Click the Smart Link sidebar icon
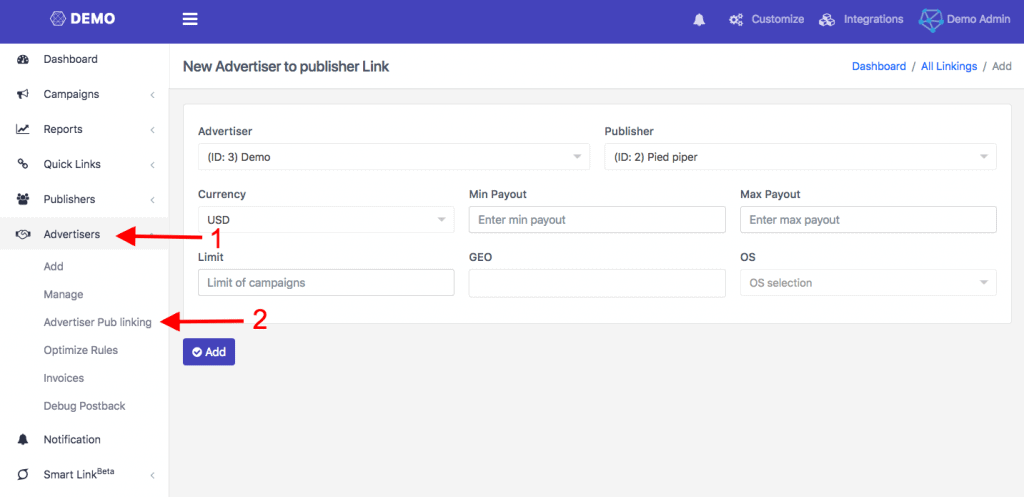Viewport: 1024px width, 497px height. click(23, 475)
